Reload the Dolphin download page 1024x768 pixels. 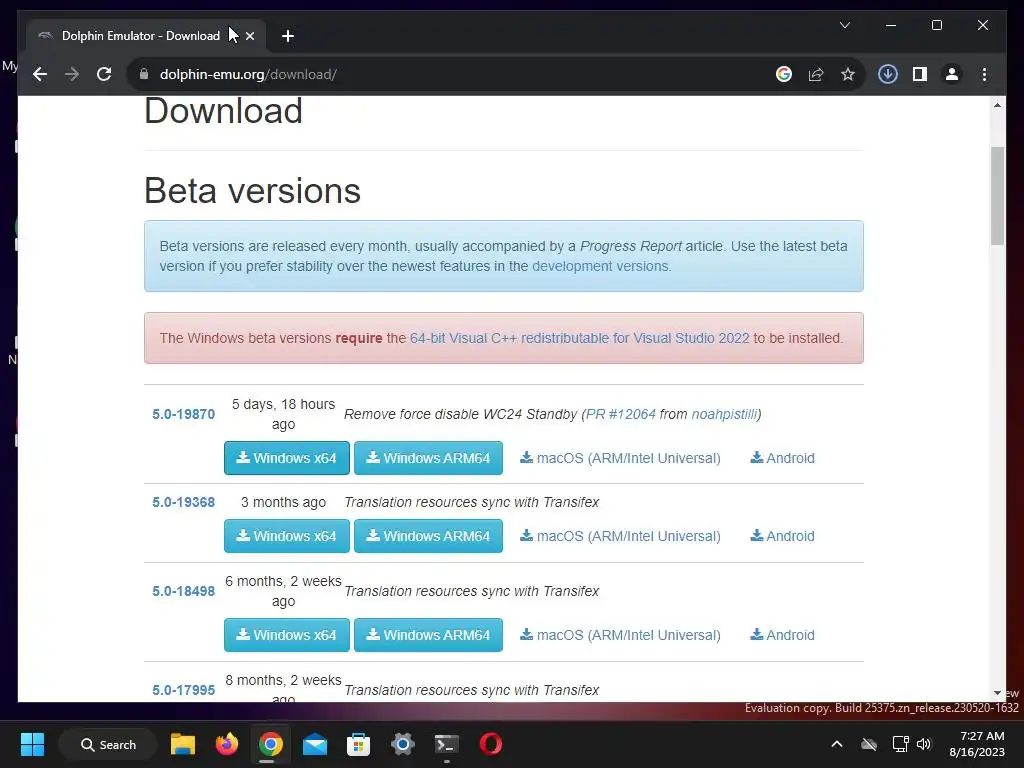point(104,74)
